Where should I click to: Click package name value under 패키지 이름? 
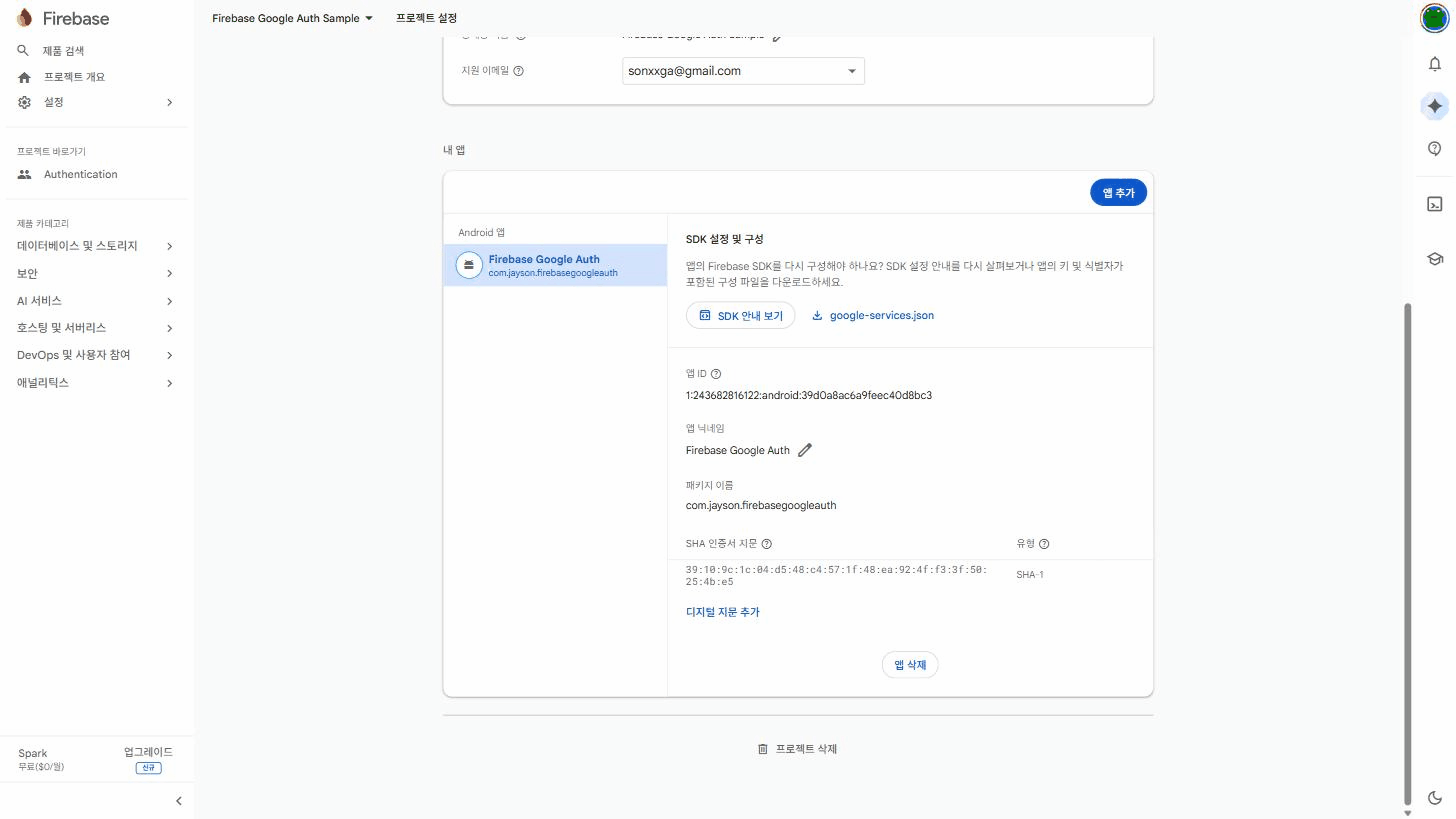tap(761, 506)
